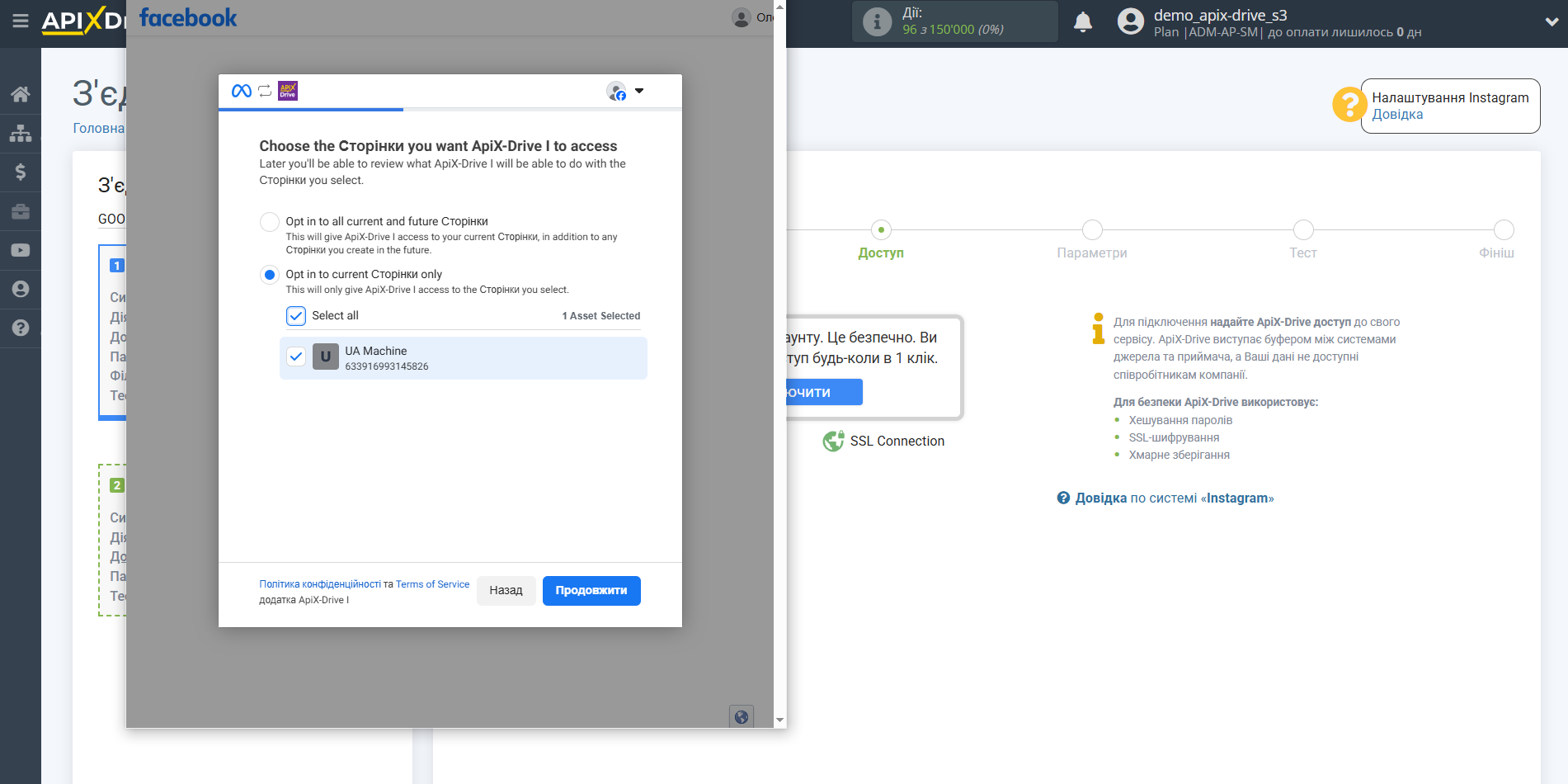1568x784 pixels.
Task: Click the yellow info icon beside access text
Action: coord(1099,328)
